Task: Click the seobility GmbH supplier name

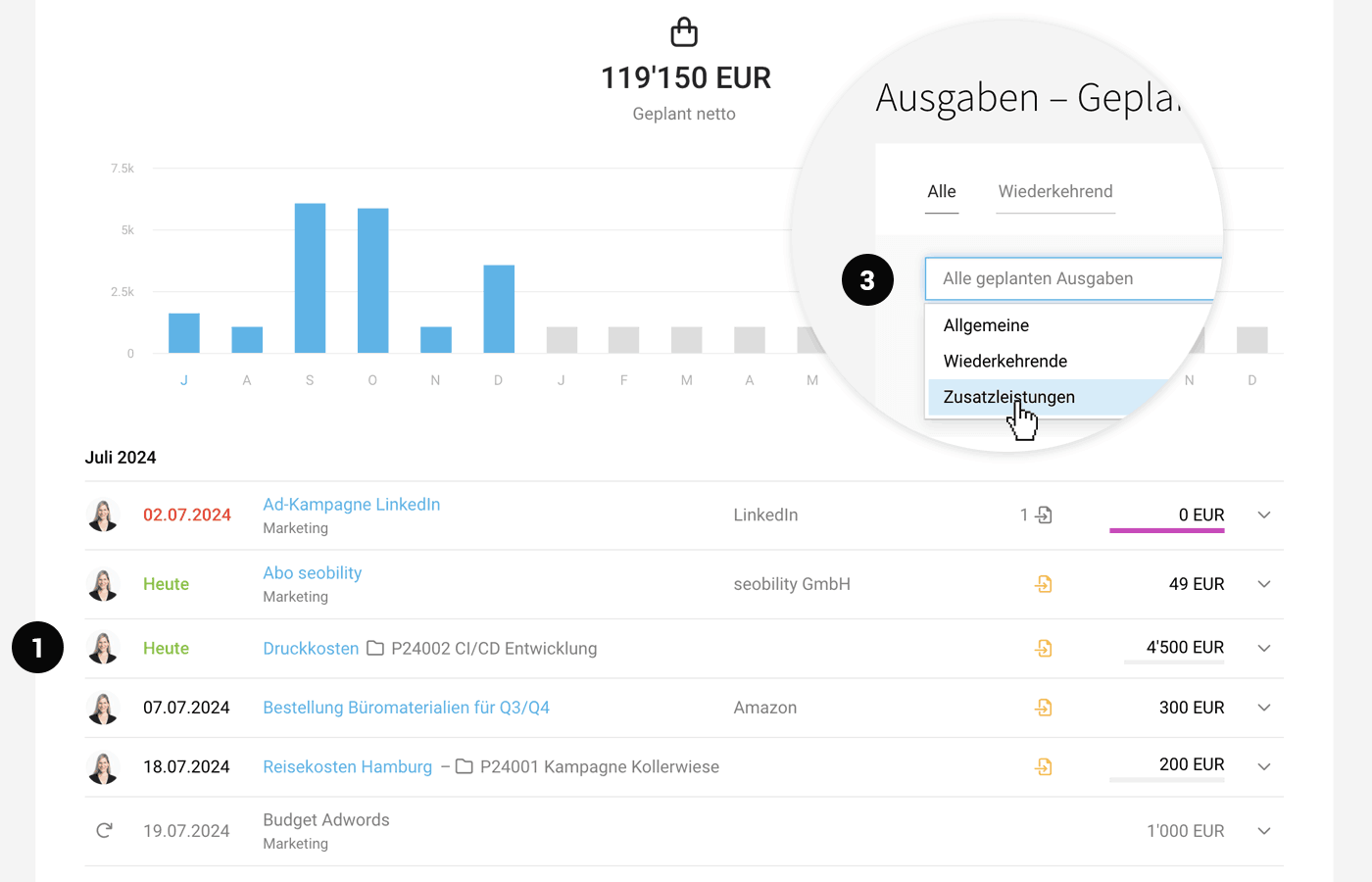Action: coord(792,584)
